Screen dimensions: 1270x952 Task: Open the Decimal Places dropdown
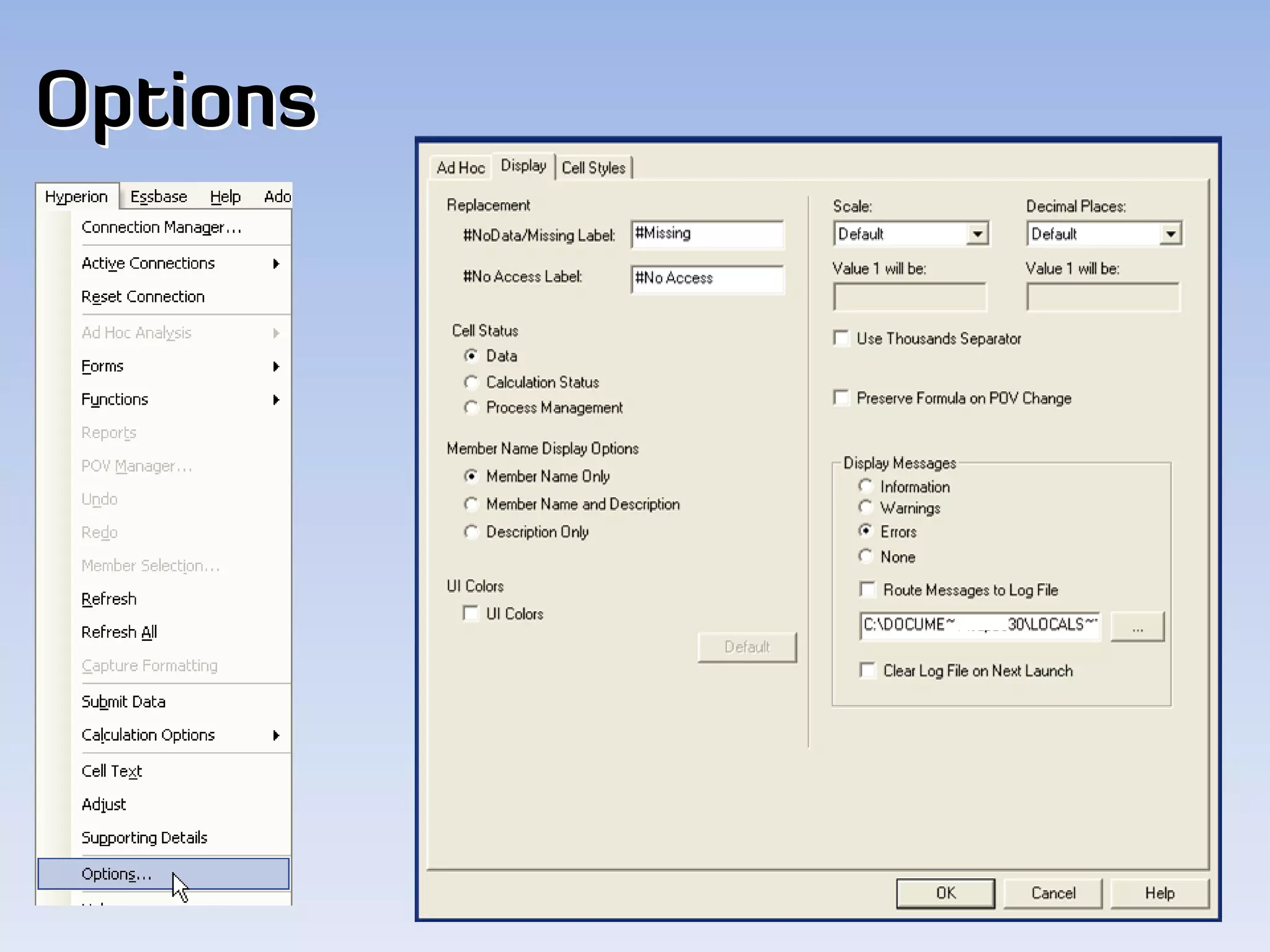[1170, 234]
